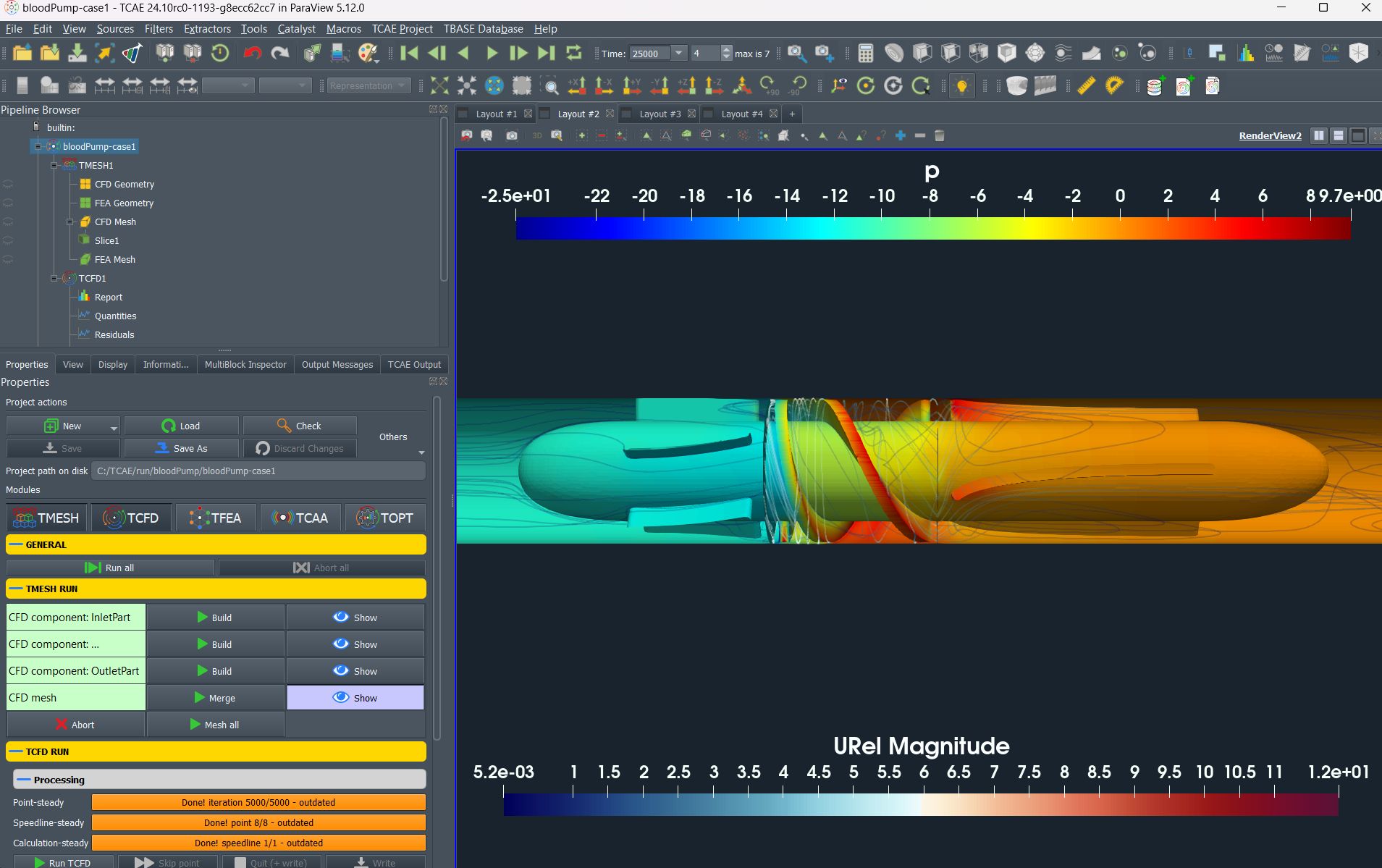Jump to the last frame icon
This screenshot has width=1382, height=868.
(x=547, y=53)
